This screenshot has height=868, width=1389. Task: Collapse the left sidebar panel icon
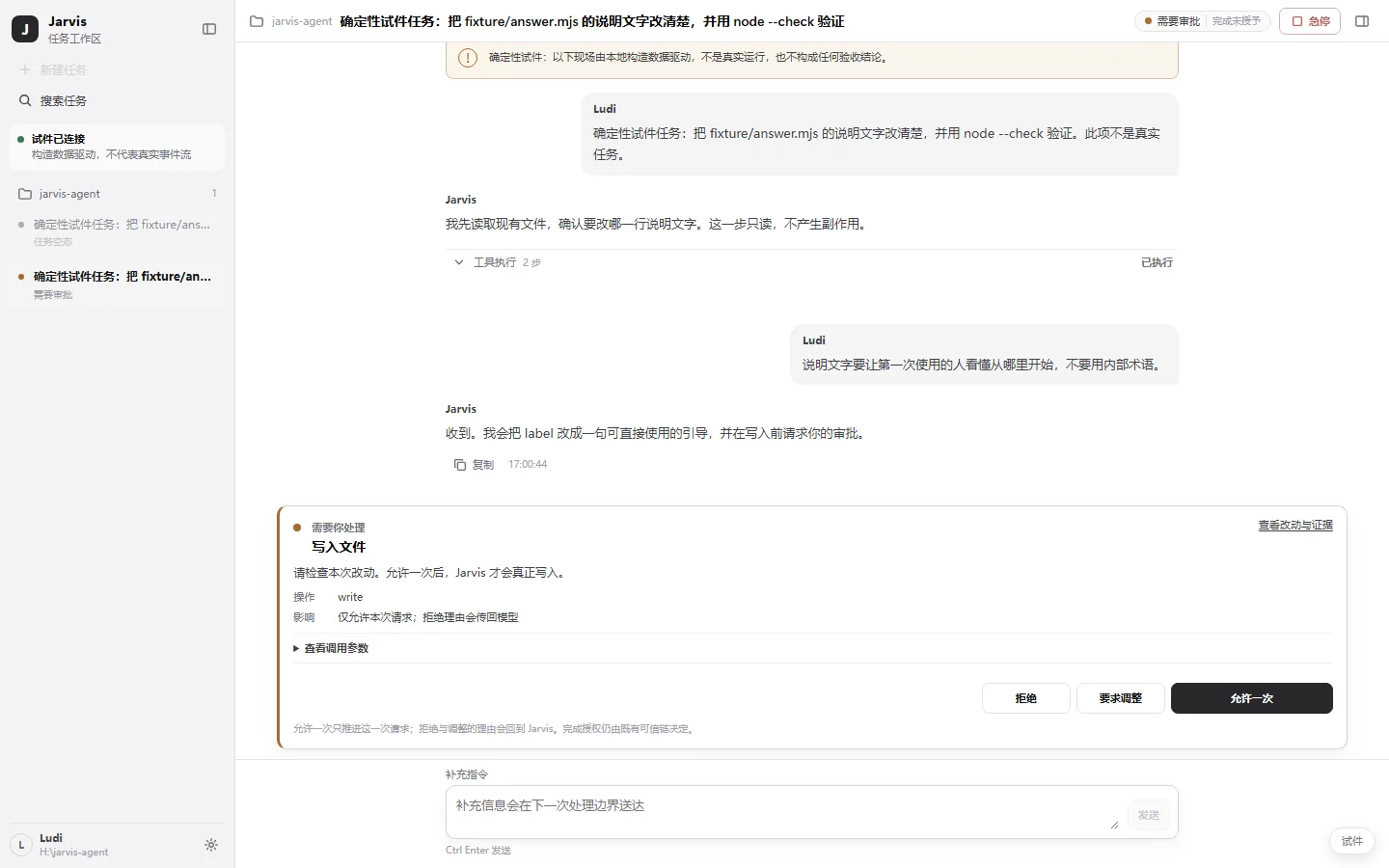click(x=209, y=29)
